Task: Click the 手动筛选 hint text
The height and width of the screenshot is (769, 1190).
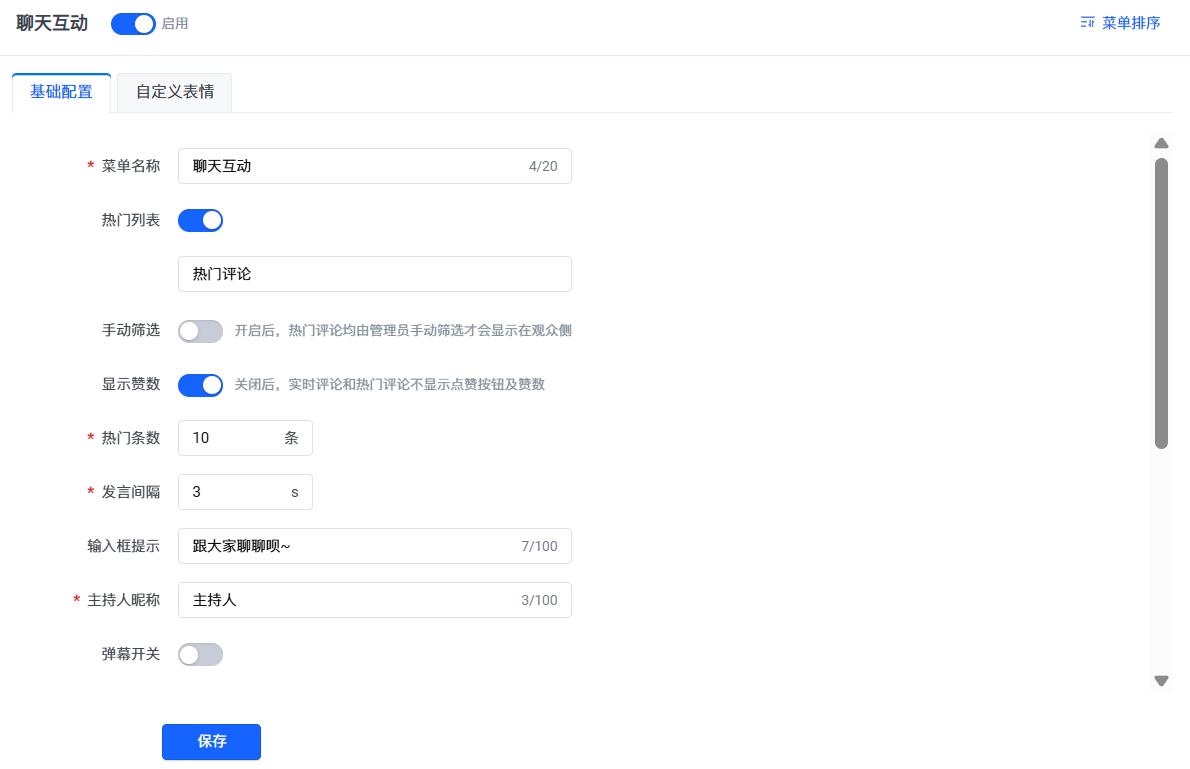Action: 402,330
